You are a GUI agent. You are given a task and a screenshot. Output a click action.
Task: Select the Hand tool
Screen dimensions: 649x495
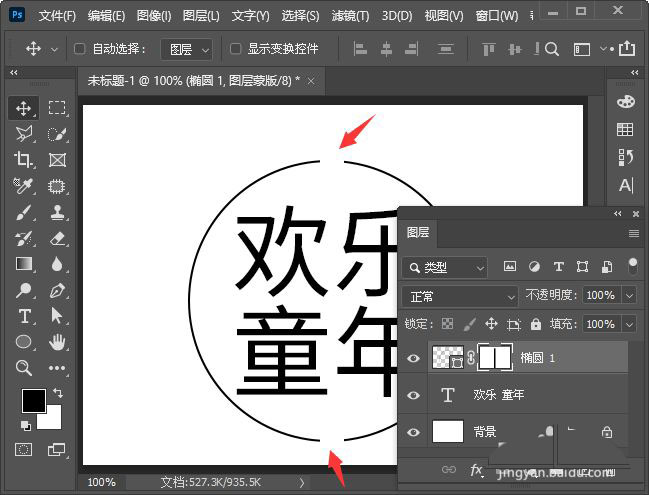click(x=57, y=342)
